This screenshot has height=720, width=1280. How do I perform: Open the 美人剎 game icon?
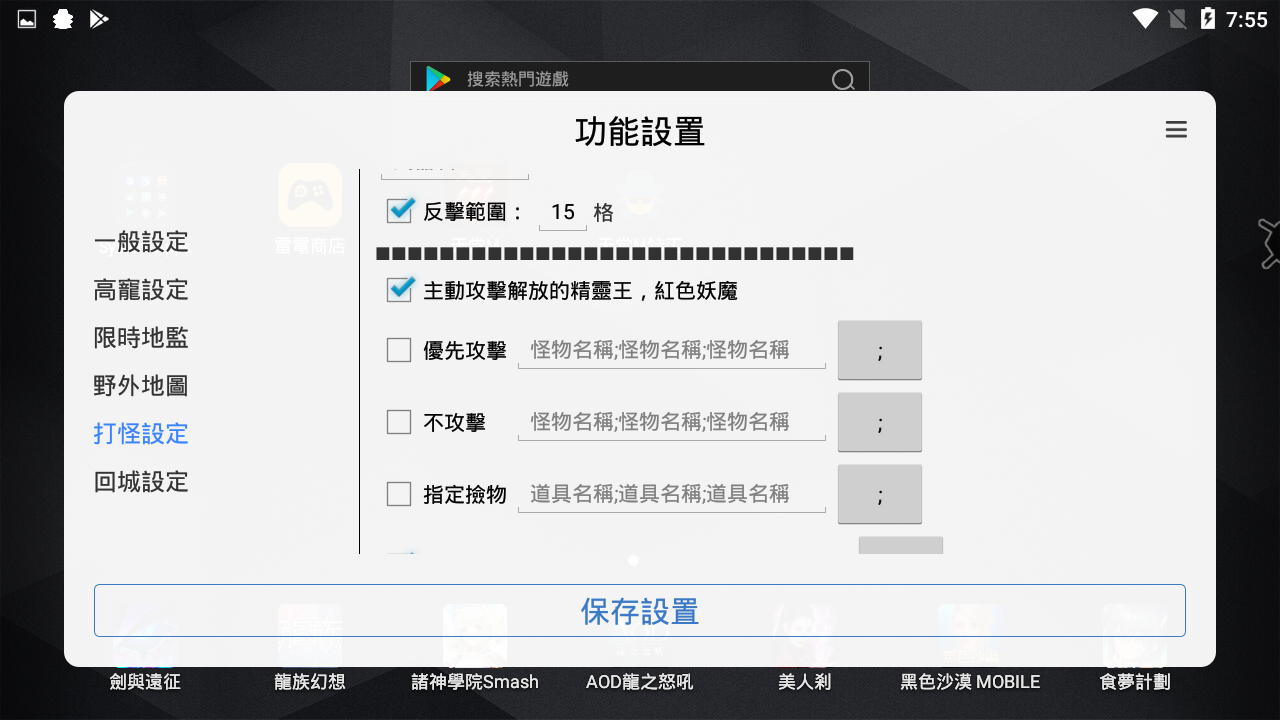click(805, 635)
